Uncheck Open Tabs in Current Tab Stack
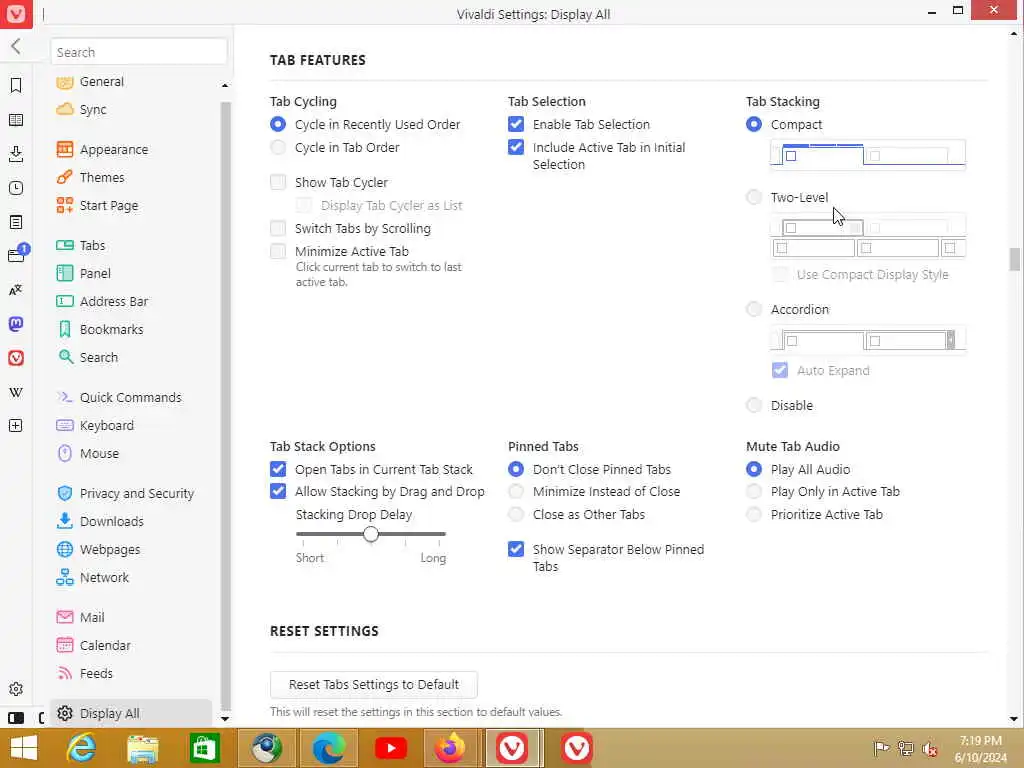This screenshot has height=768, width=1024. coord(278,470)
